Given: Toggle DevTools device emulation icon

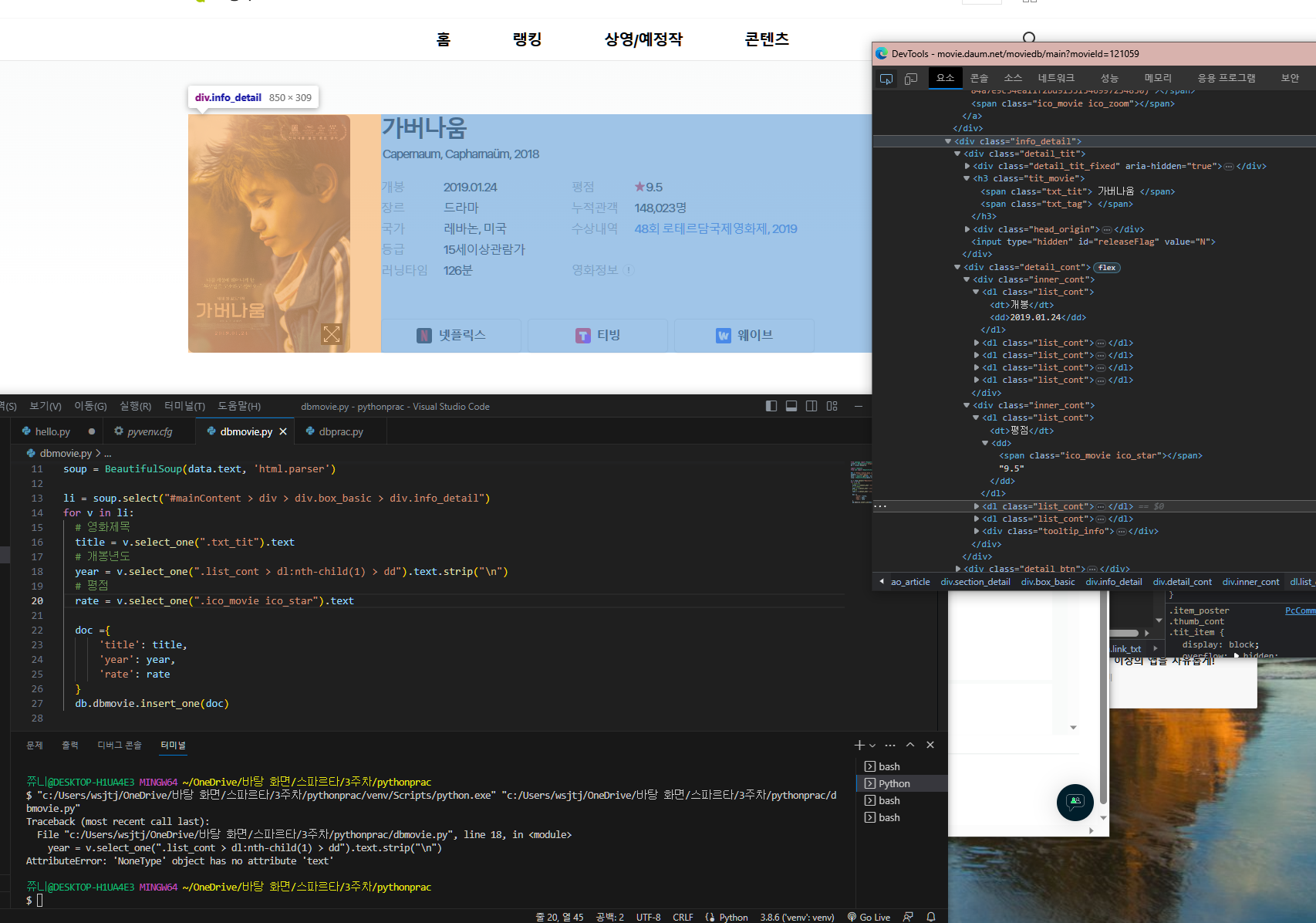Looking at the screenshot, I should 911,78.
